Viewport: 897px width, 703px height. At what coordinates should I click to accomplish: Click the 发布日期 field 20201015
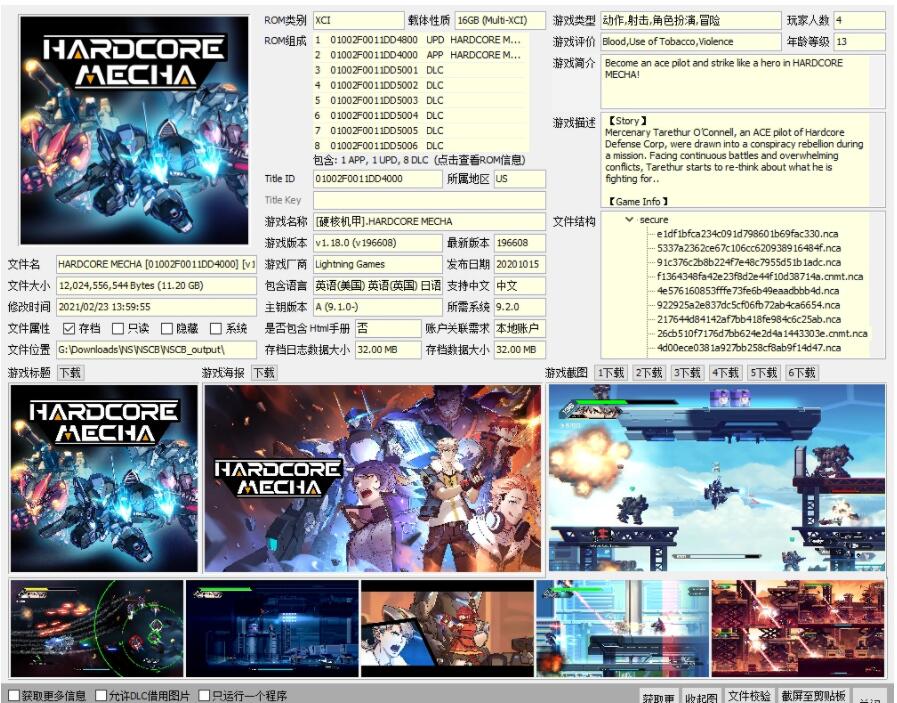(x=519, y=264)
